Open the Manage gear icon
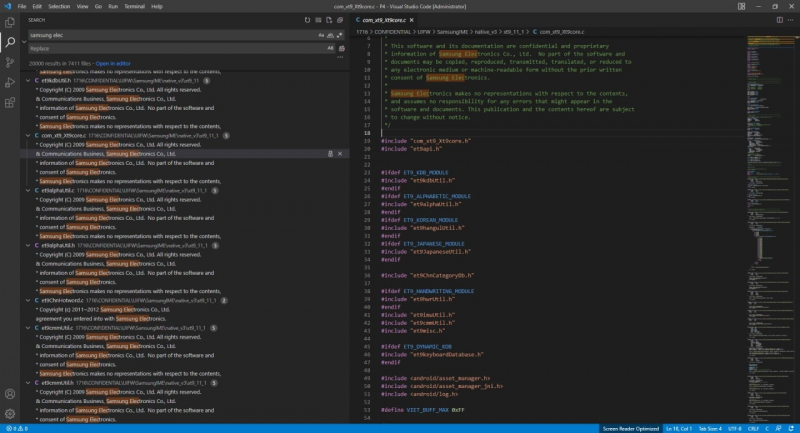 click(10, 412)
